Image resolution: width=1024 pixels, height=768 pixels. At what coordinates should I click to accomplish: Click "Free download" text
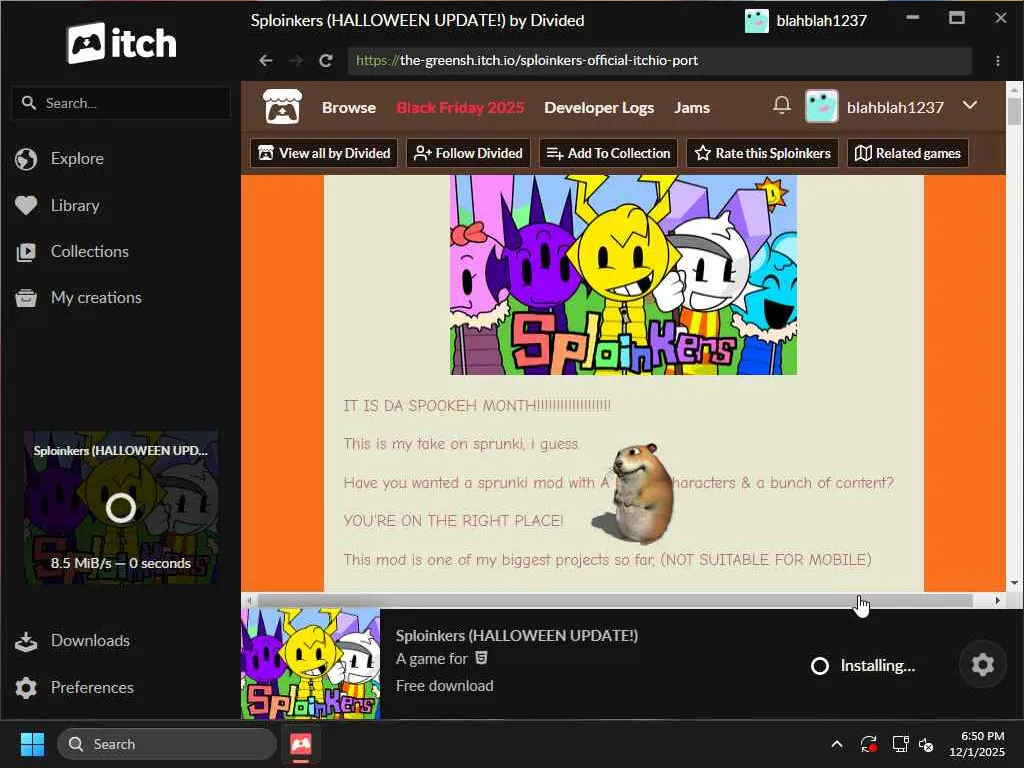pos(445,686)
